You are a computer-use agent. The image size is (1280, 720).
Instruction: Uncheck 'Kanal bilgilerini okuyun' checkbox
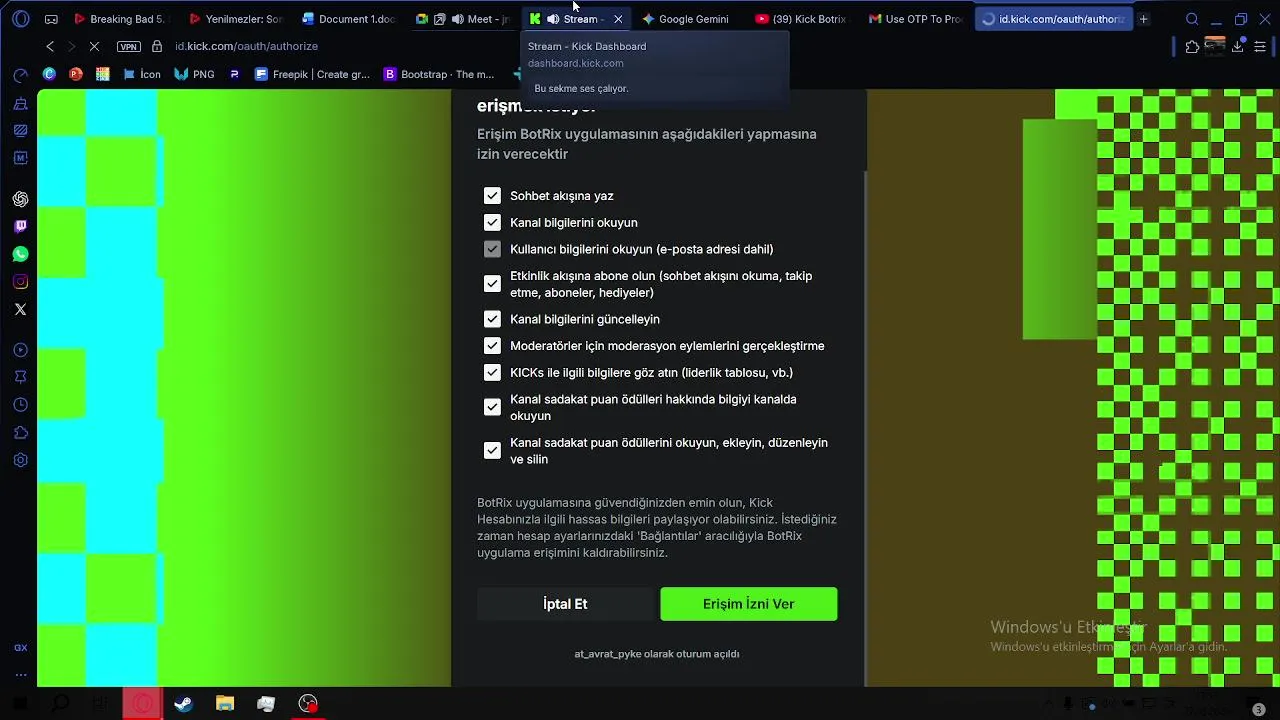pyautogui.click(x=492, y=222)
